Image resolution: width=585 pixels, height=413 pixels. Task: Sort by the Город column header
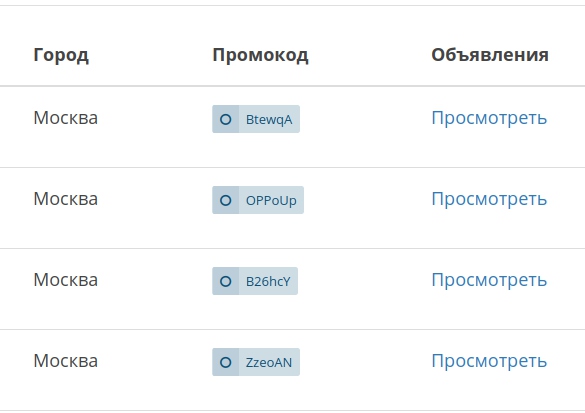point(61,55)
